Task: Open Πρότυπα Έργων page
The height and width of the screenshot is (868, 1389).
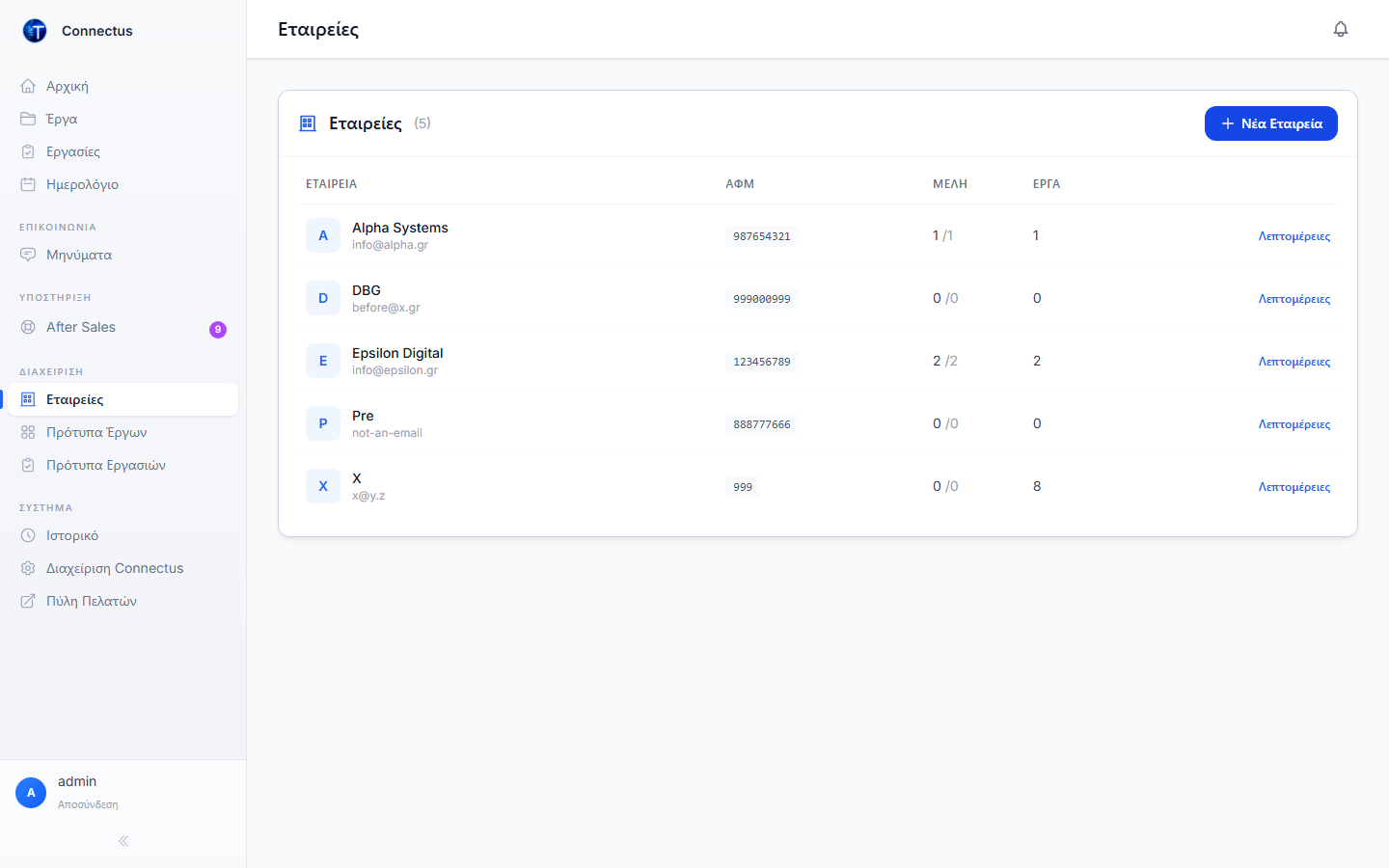Action: click(123, 432)
